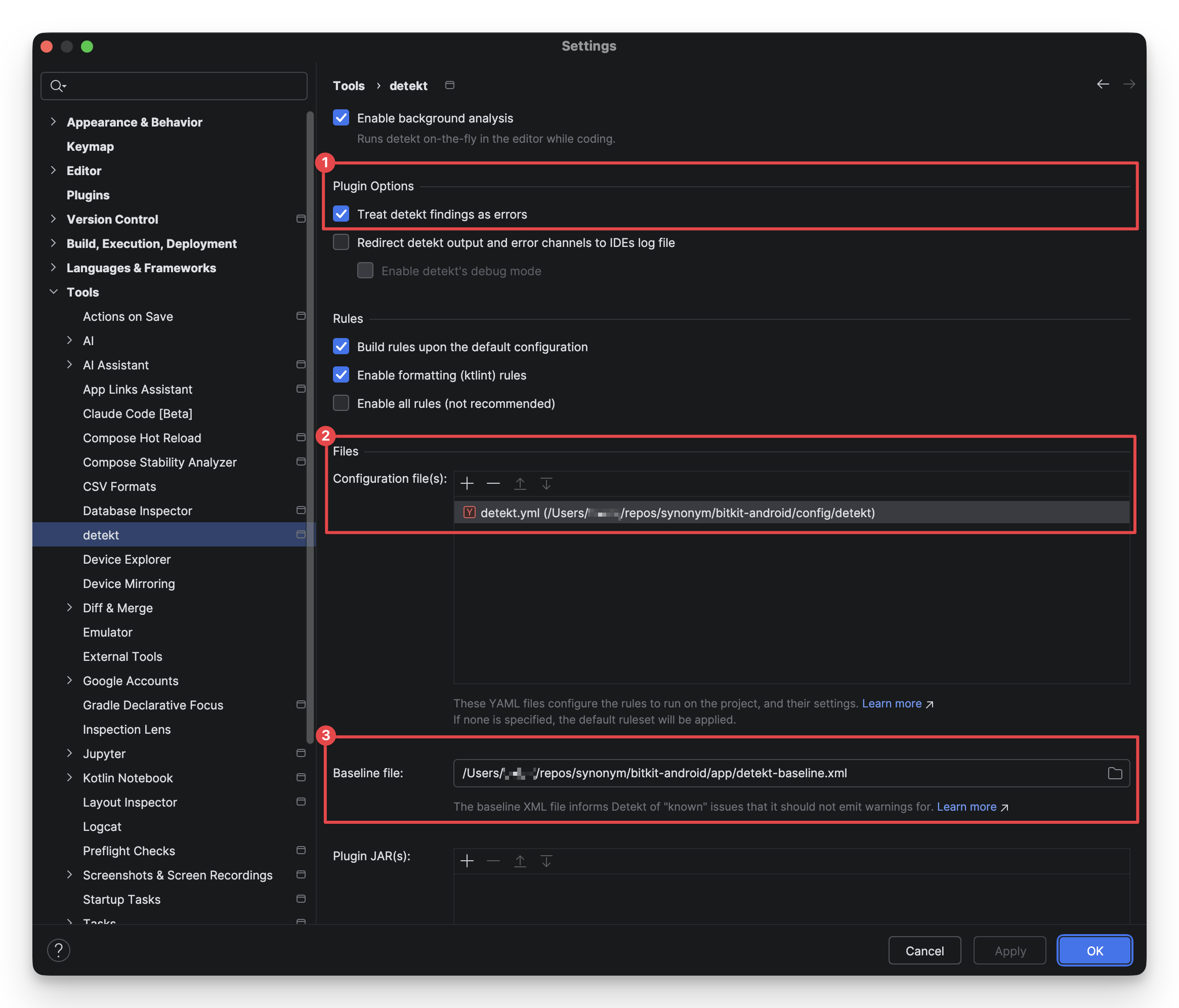Screen dimensions: 1179x1008
Task: Click the sidebar vertical scrollbar
Action: [310, 427]
